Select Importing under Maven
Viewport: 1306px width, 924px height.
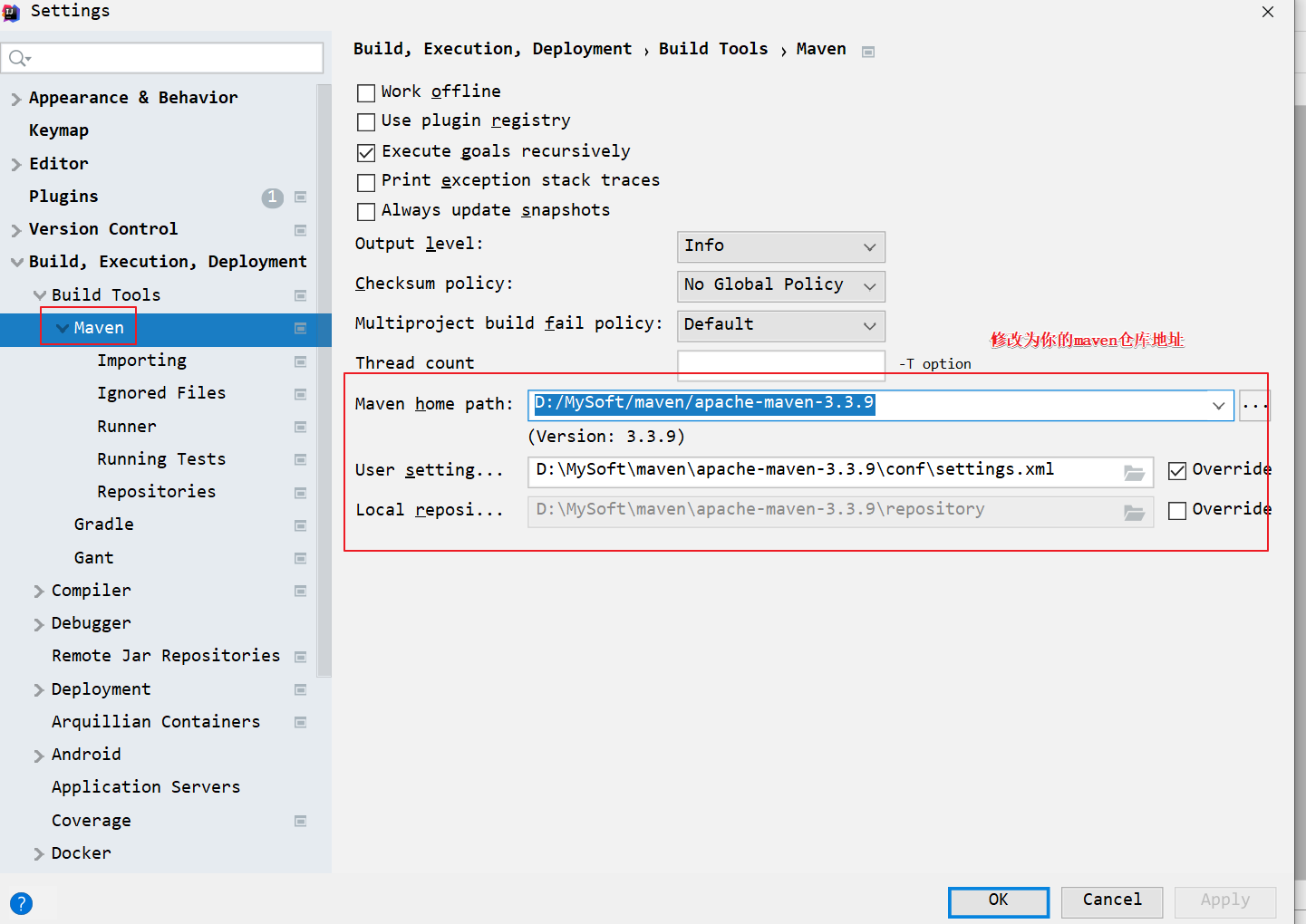[141, 361]
